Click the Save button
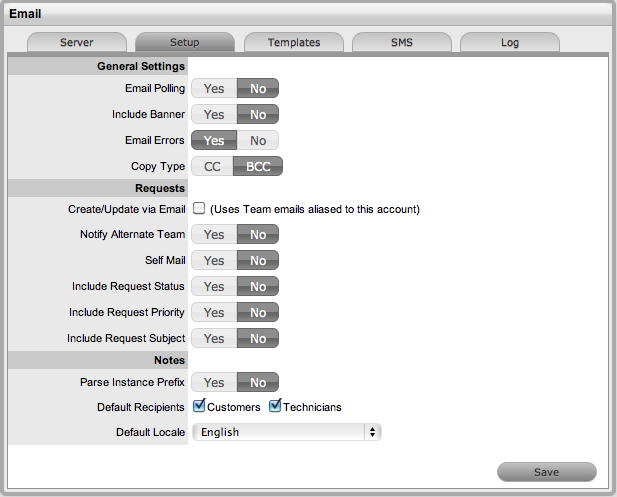The image size is (617, 497). point(546,472)
